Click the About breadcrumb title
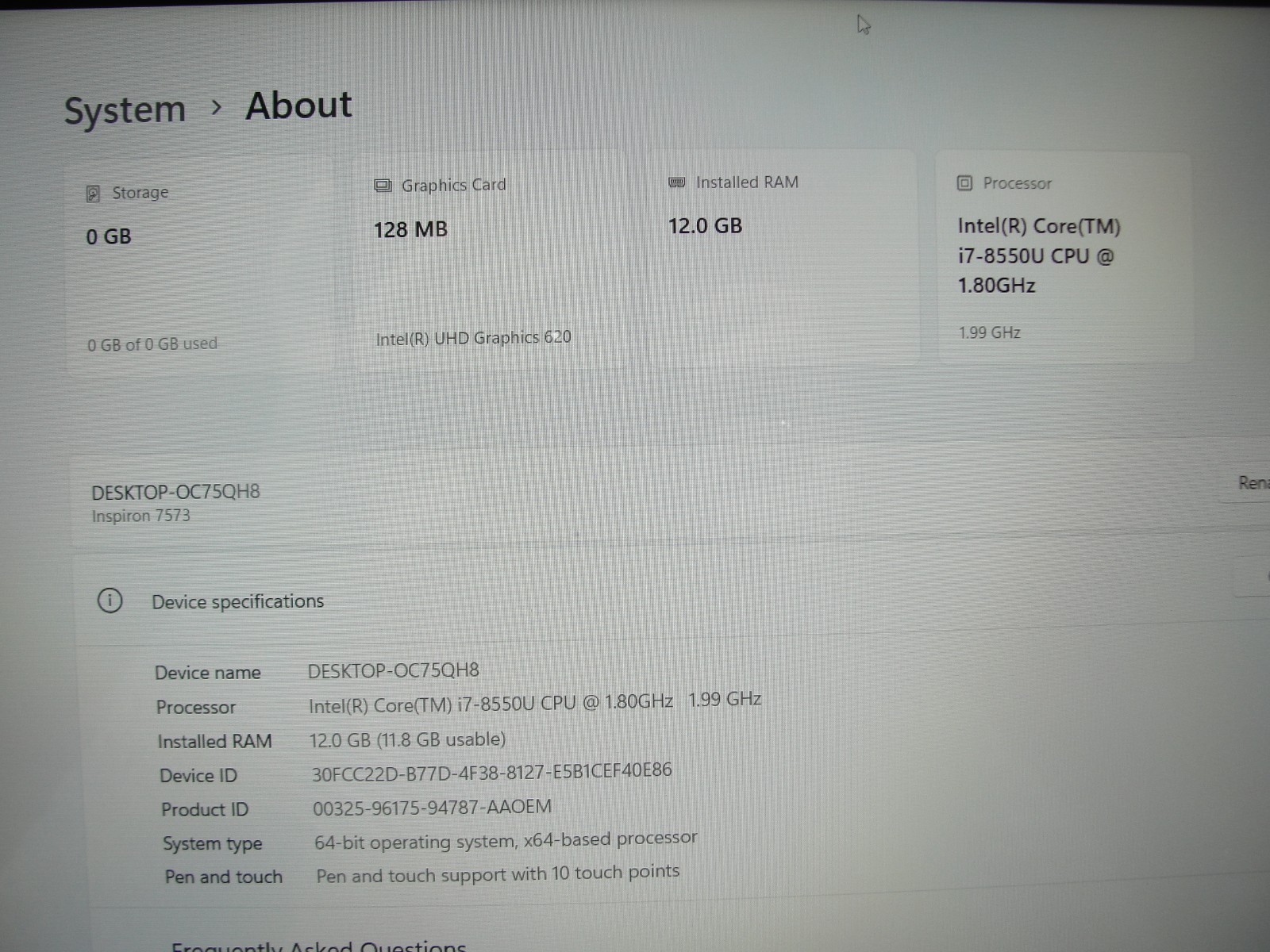Viewport: 1270px width, 952px height. pos(298,106)
